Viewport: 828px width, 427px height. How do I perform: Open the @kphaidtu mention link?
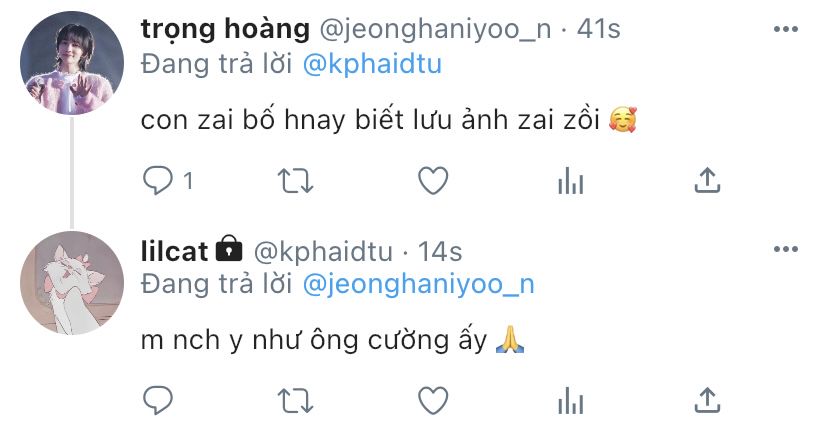[x=372, y=64]
